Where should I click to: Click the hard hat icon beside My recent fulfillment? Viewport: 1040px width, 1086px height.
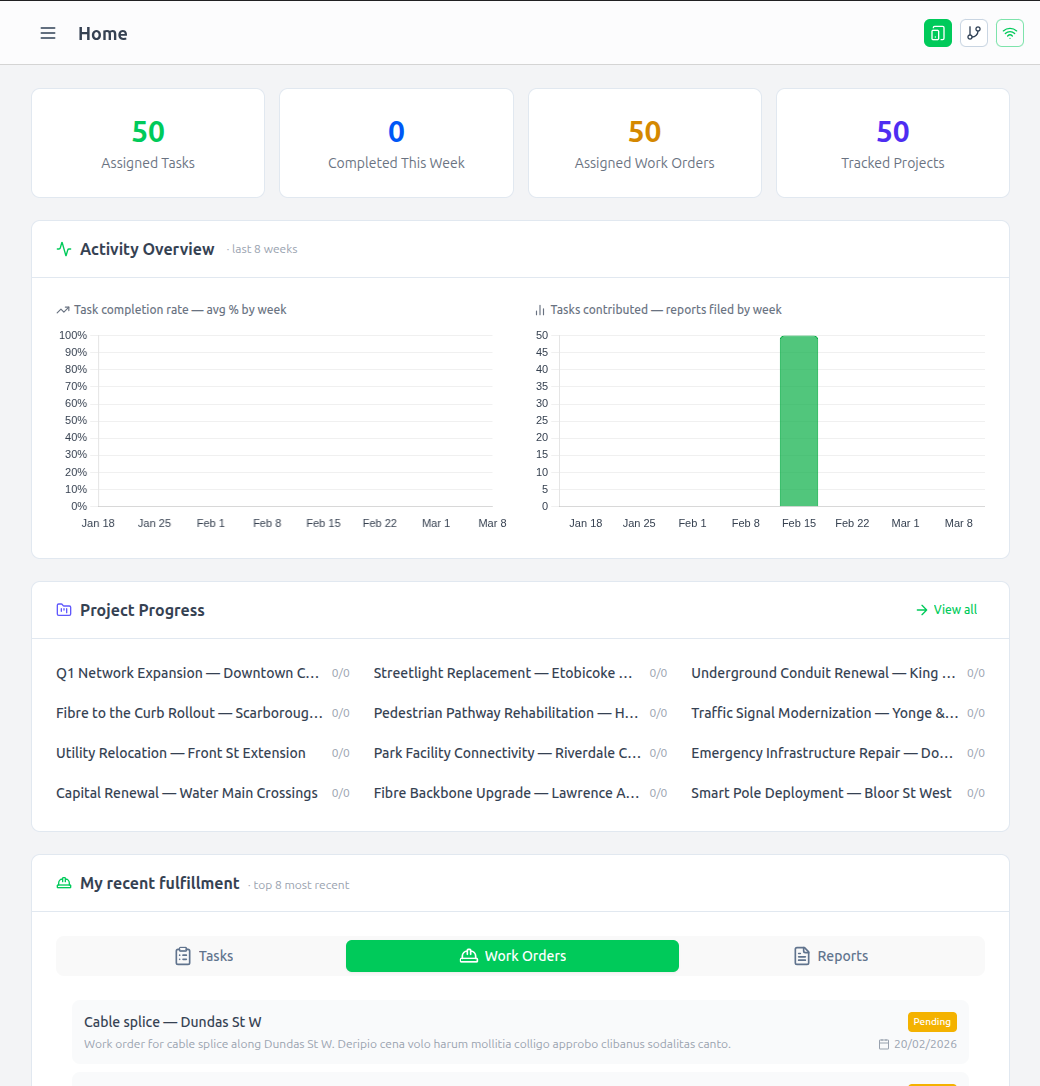click(x=64, y=883)
